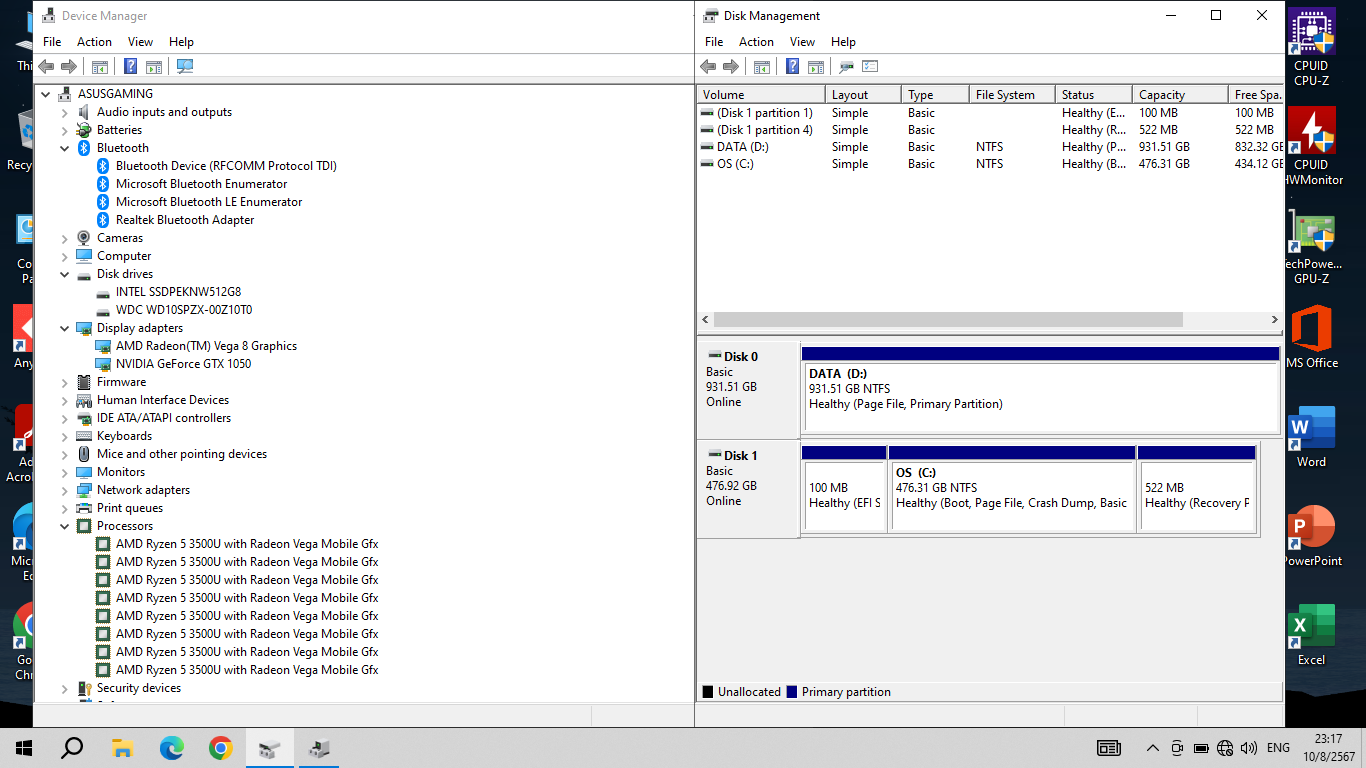
Task: Open Google Chrome from taskbar
Action: tap(221, 748)
